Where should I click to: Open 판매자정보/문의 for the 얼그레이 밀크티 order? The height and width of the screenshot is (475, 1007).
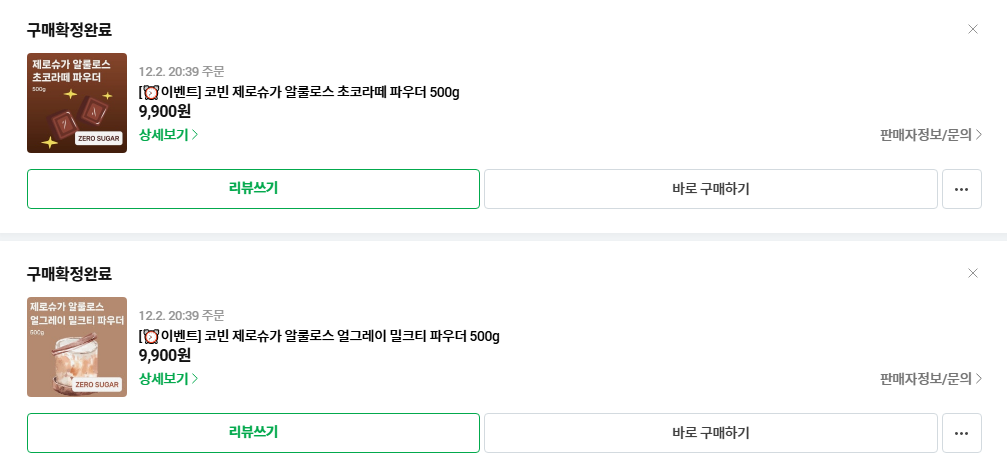[x=930, y=378]
